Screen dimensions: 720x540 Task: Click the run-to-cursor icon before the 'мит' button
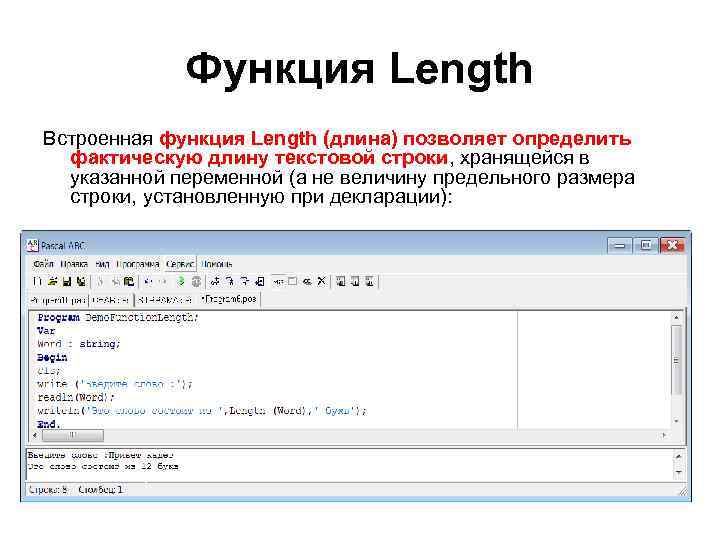click(260, 281)
